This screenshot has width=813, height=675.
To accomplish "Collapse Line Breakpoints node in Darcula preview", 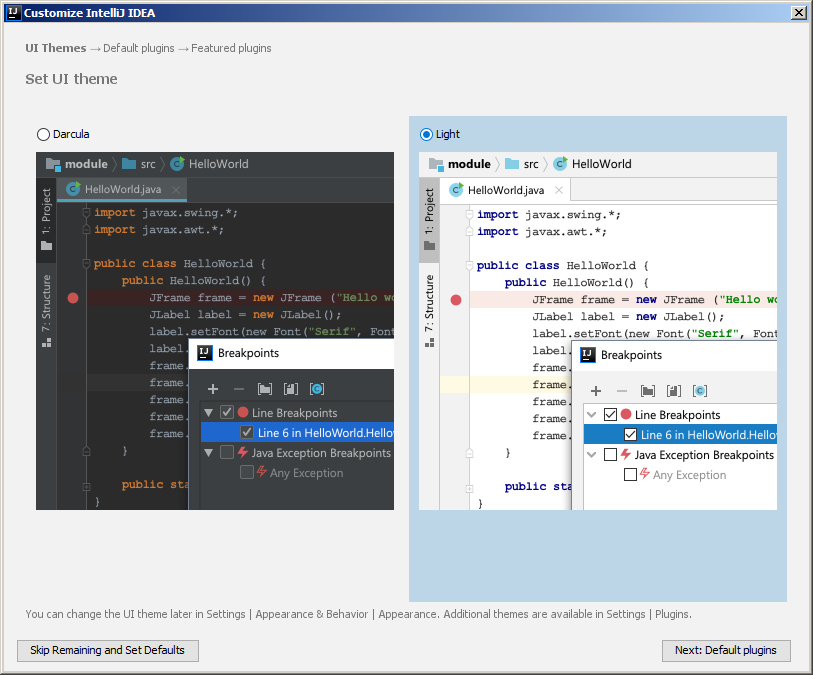I will click(x=208, y=413).
